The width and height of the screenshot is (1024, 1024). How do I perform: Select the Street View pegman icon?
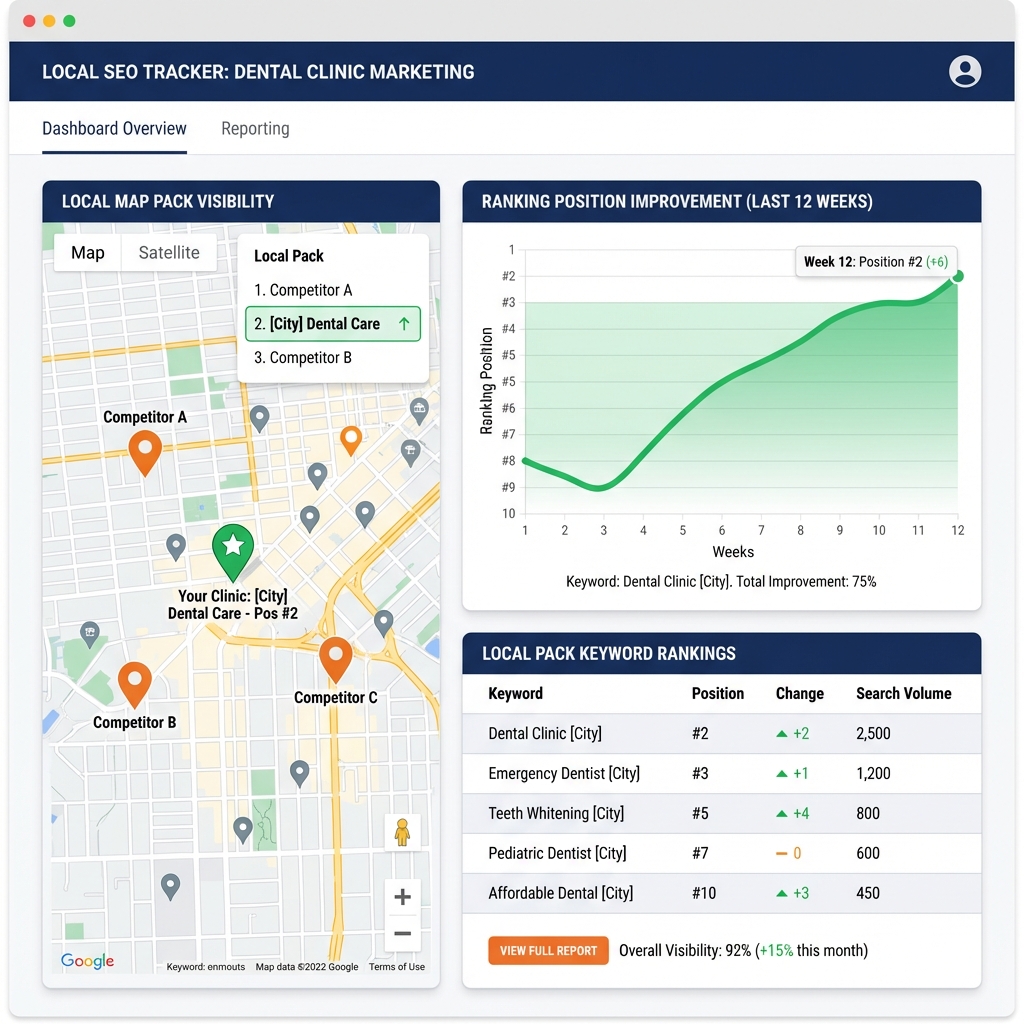402,831
